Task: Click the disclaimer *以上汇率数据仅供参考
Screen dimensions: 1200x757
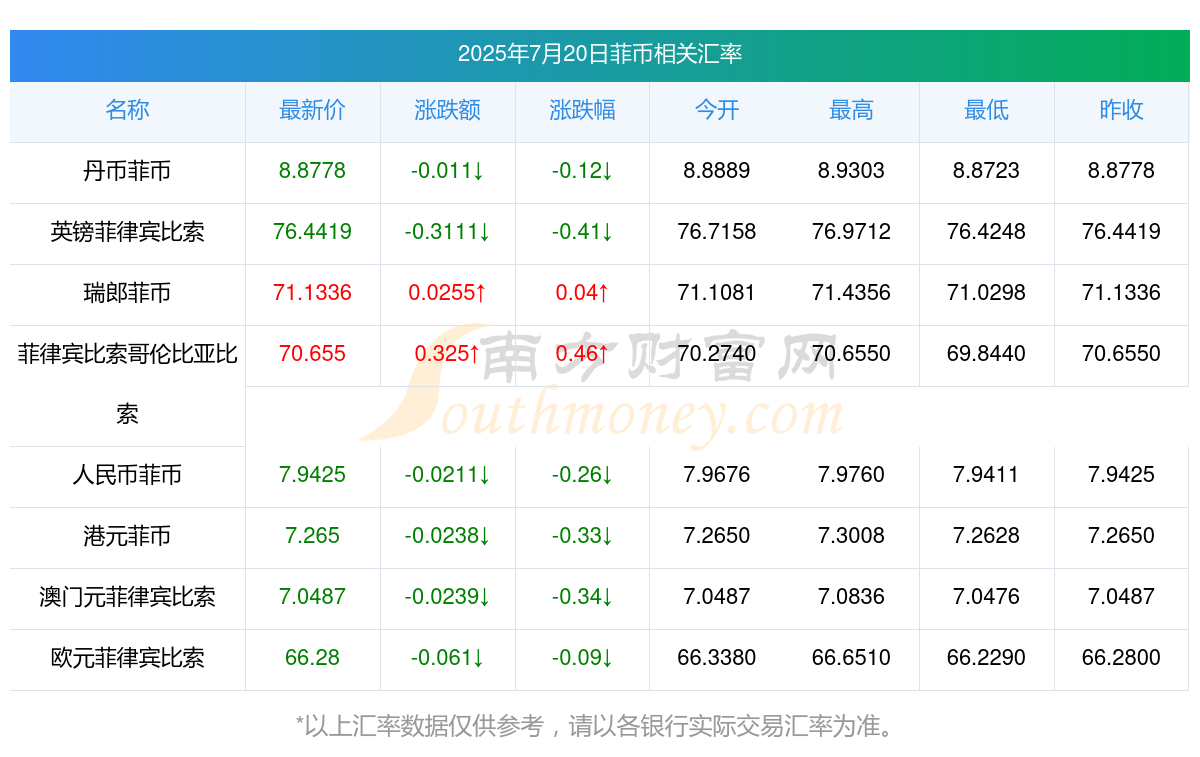Action: tap(419, 726)
